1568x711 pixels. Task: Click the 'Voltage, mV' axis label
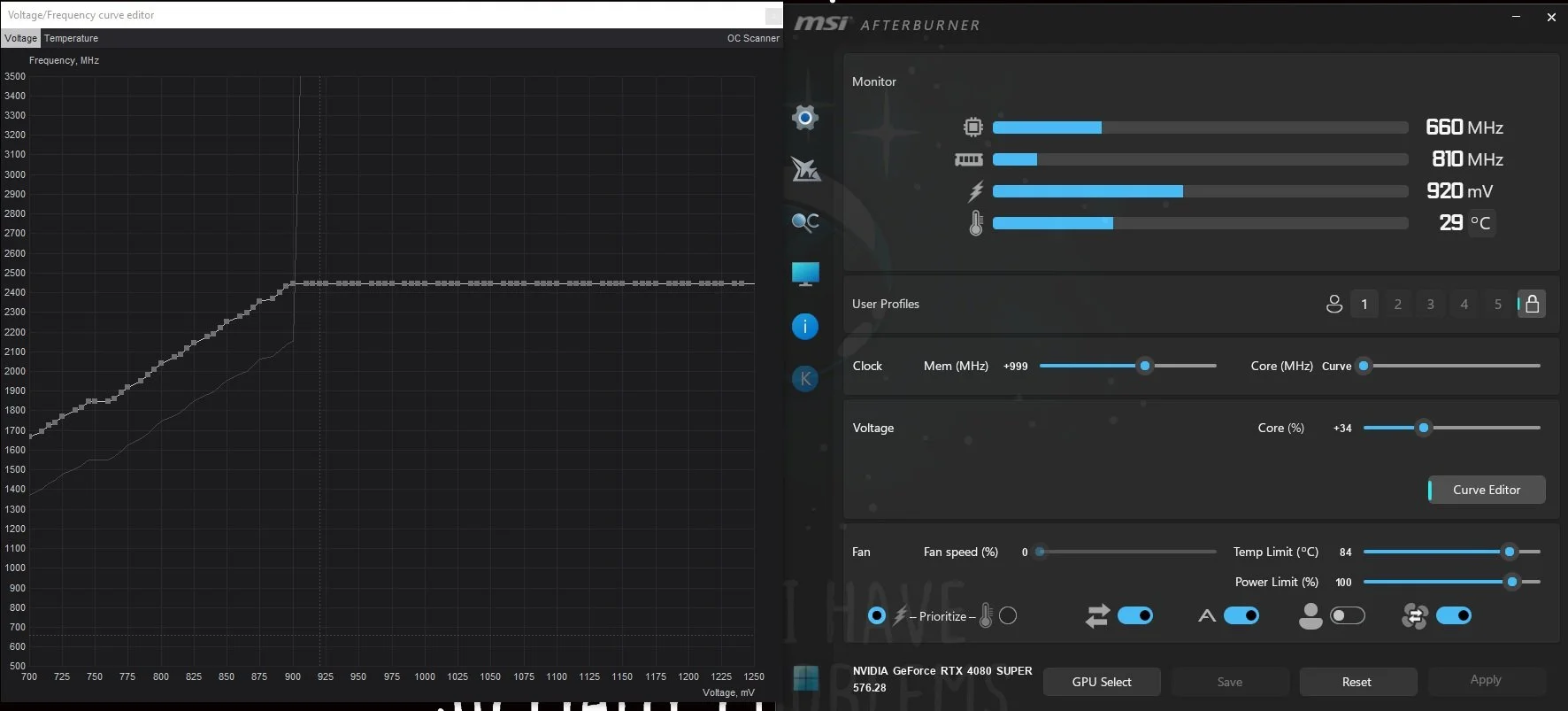(728, 692)
